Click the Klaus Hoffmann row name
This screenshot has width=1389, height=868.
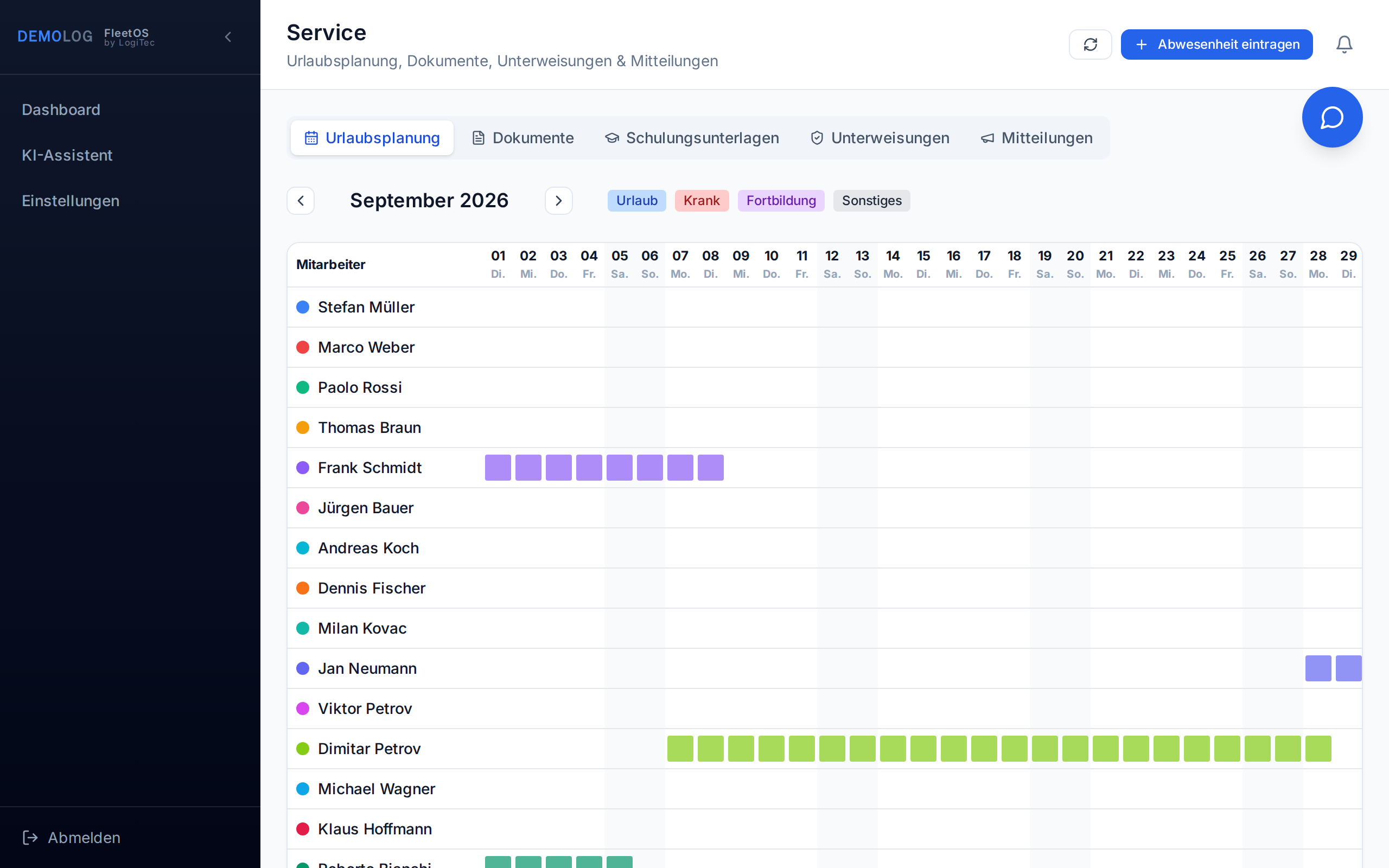coord(375,829)
